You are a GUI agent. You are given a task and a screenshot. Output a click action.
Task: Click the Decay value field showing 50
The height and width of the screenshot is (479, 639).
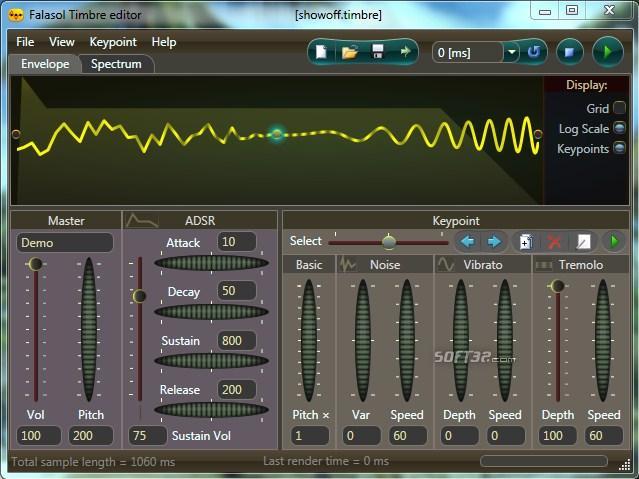(237, 291)
